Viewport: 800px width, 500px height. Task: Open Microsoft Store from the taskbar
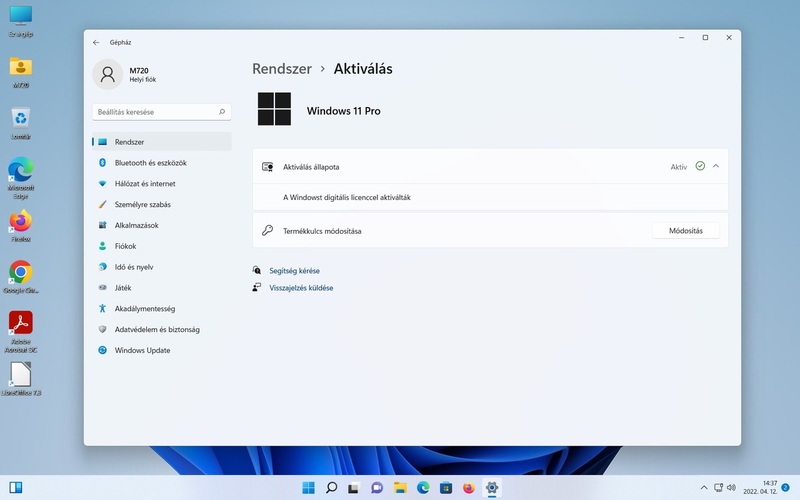[x=446, y=488]
